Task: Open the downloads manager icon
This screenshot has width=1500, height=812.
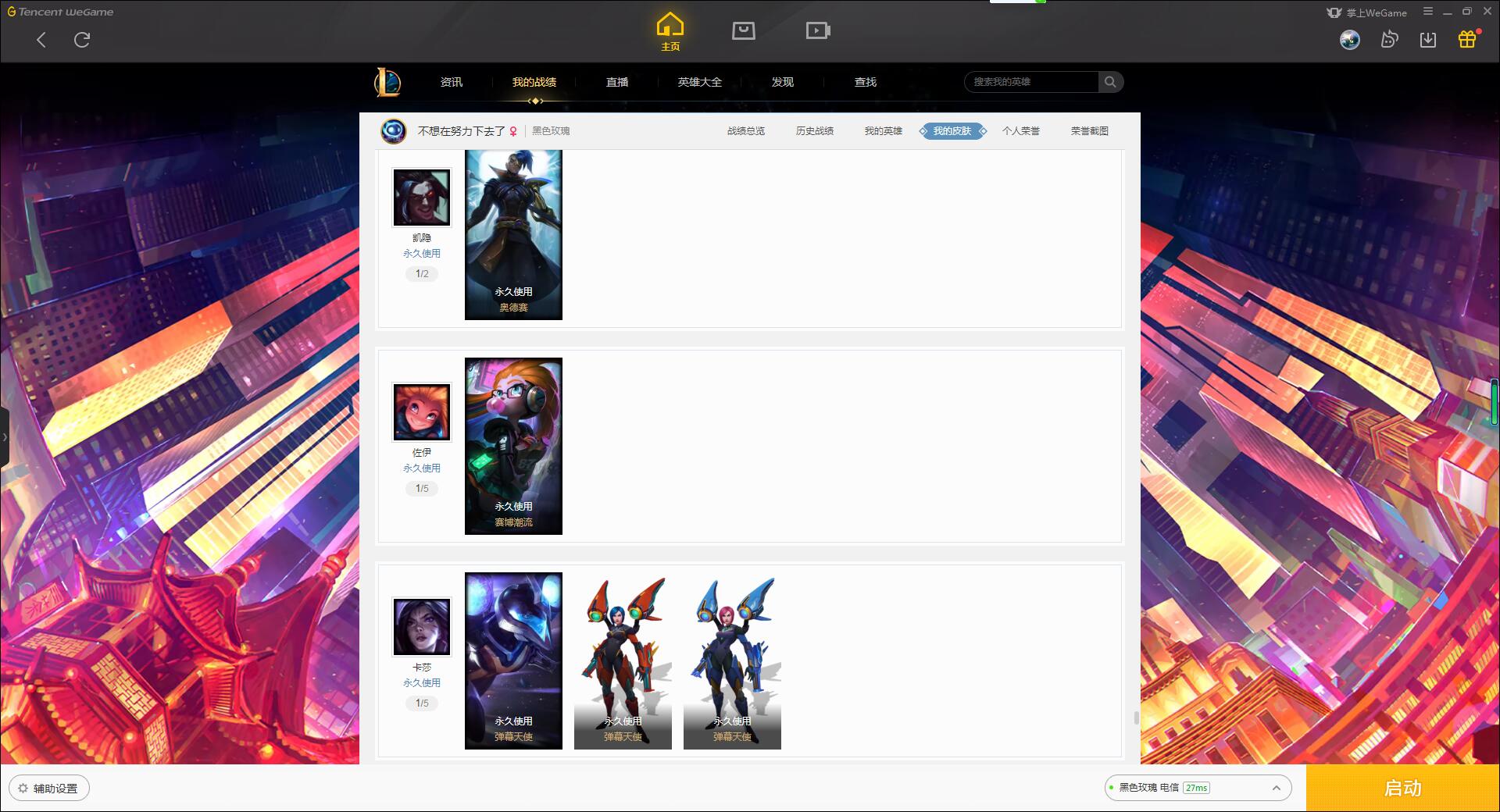Action: (1428, 40)
